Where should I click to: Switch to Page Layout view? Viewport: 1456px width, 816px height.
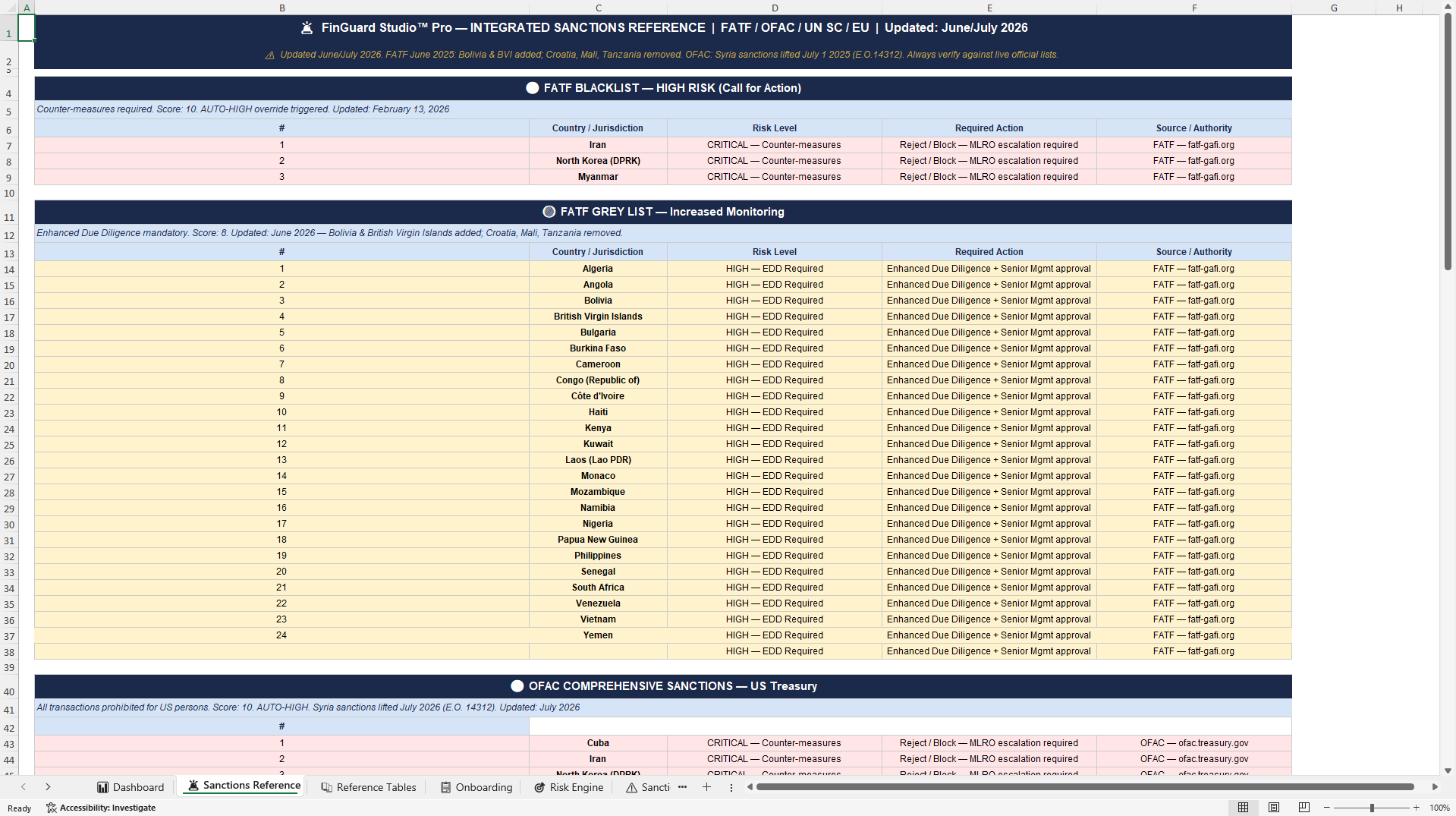[x=1274, y=808]
